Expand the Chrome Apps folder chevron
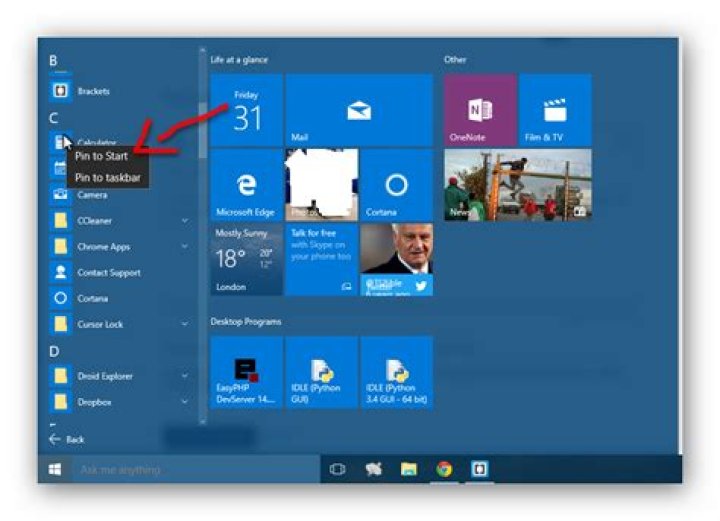 point(185,246)
